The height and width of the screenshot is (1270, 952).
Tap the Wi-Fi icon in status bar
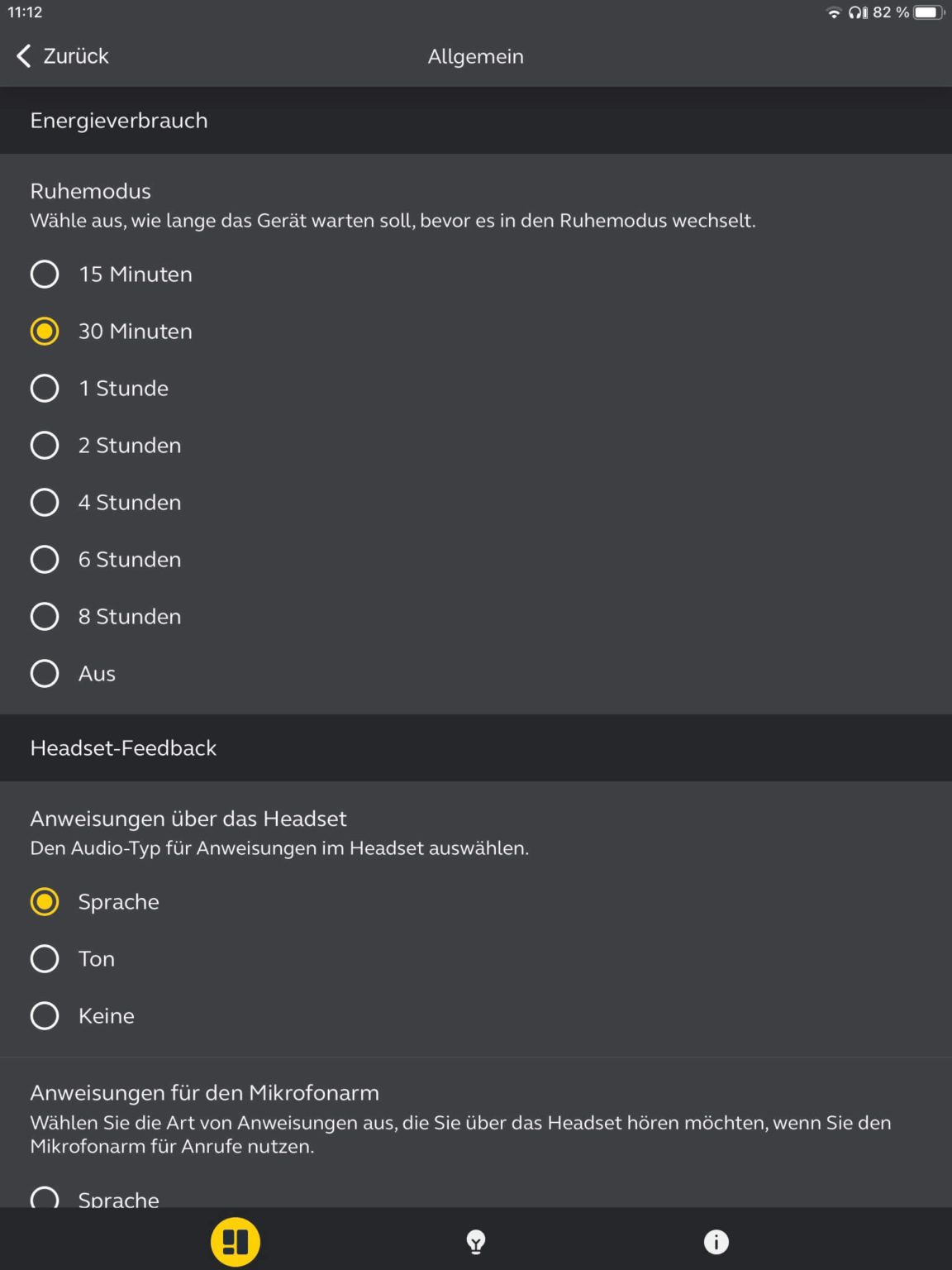pyautogui.click(x=834, y=12)
